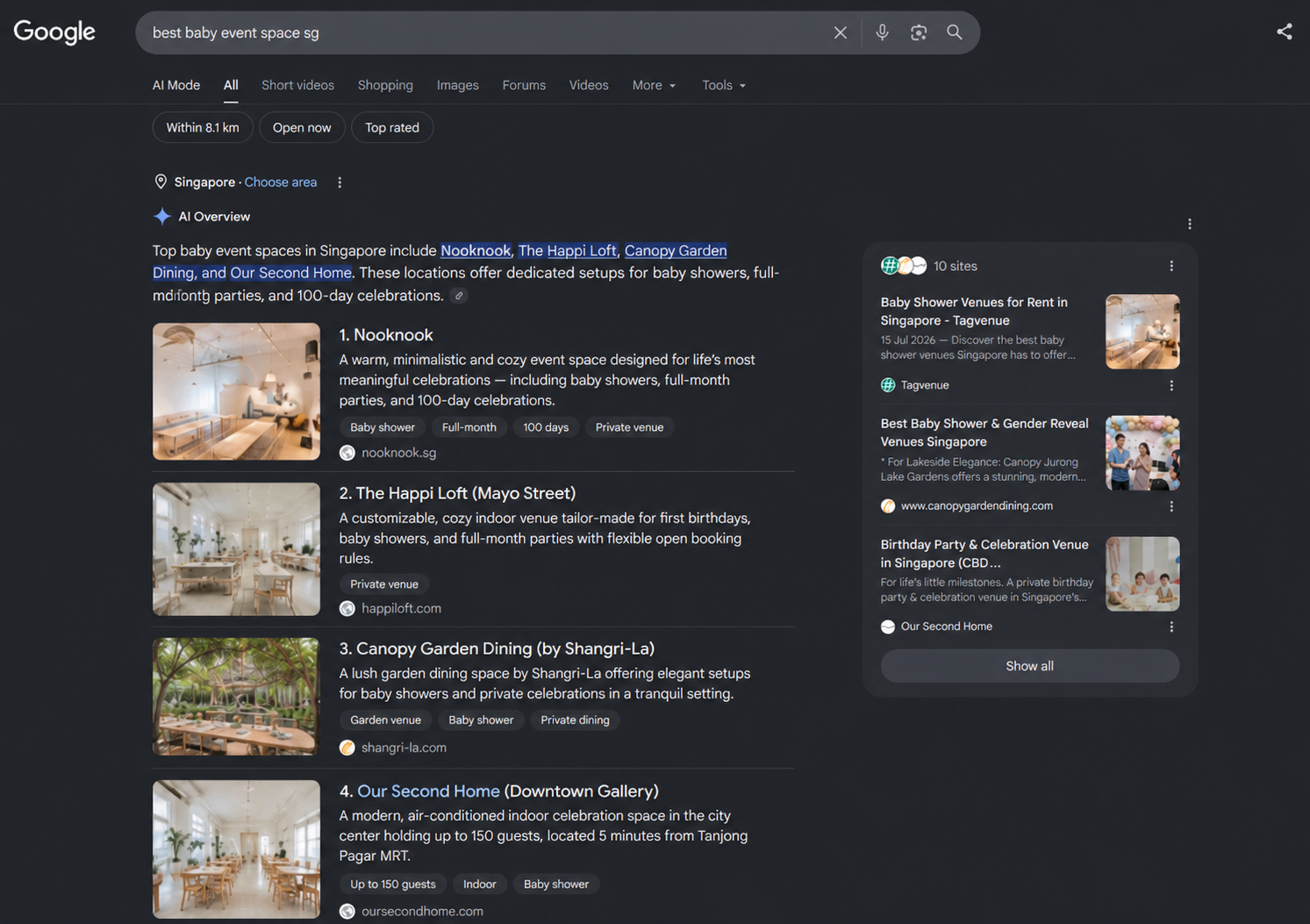Click Nooknook's Full-month tag
The width and height of the screenshot is (1310, 924).
click(x=469, y=427)
